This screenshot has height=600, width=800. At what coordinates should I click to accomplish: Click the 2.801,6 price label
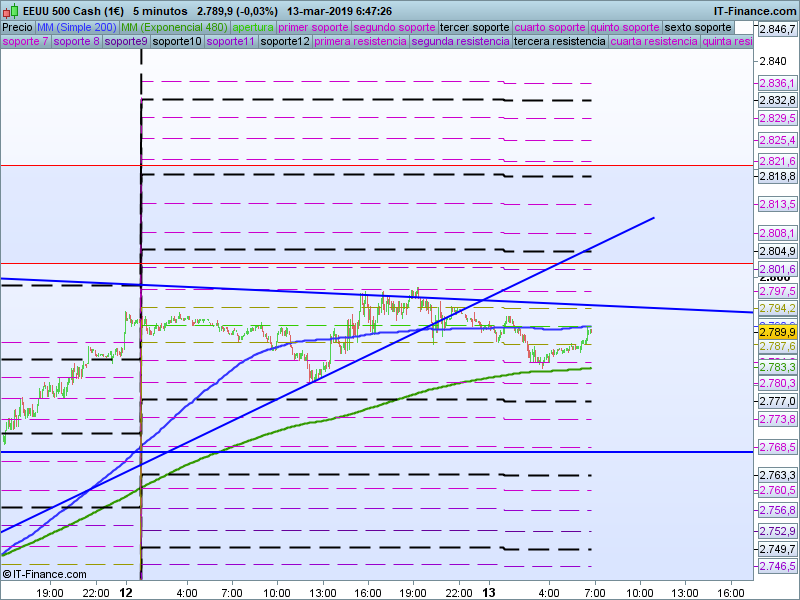[x=777, y=269]
